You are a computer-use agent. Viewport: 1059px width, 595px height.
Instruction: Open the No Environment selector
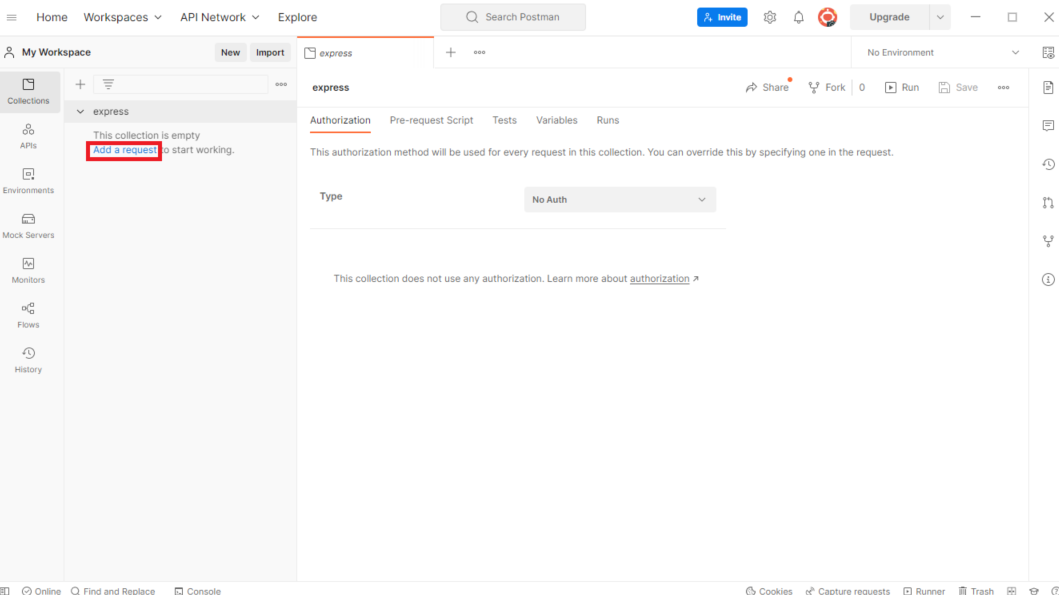[943, 53]
